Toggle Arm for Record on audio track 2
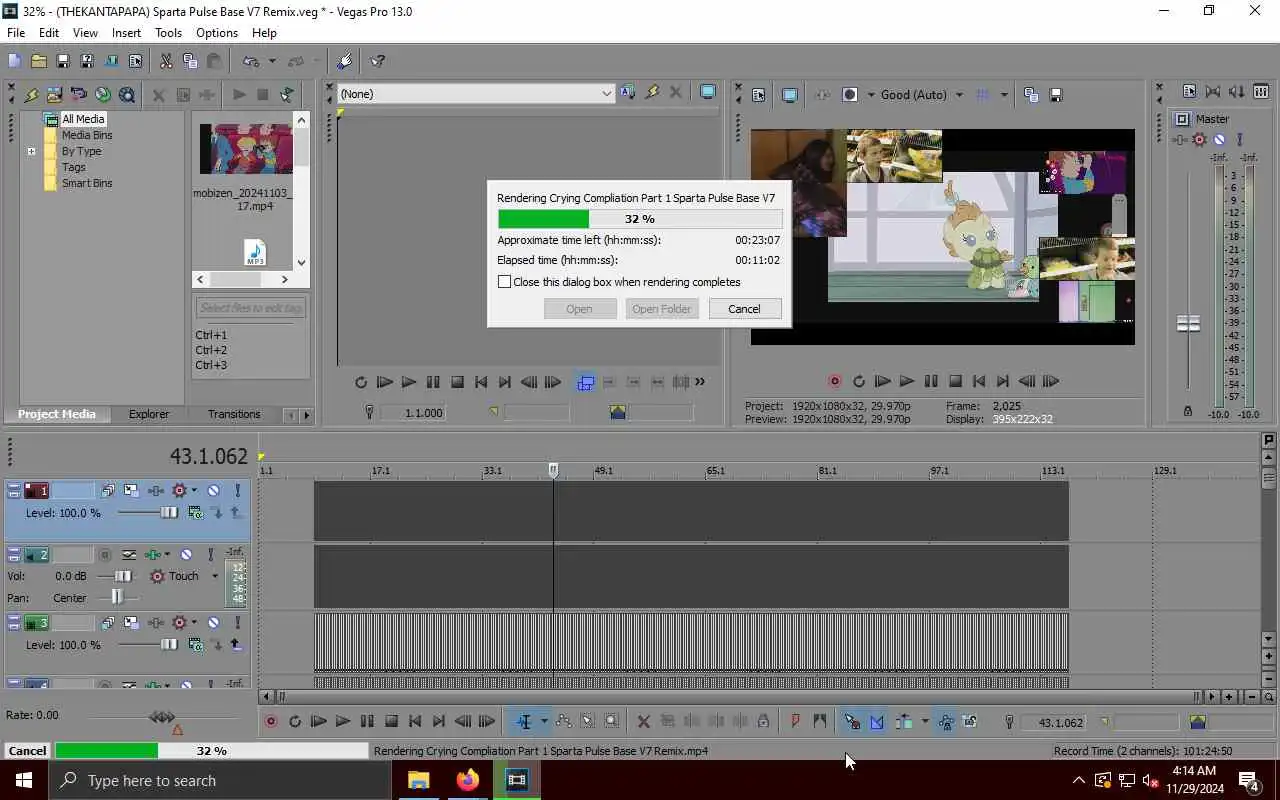Screen dimensions: 1280x800 (105, 554)
